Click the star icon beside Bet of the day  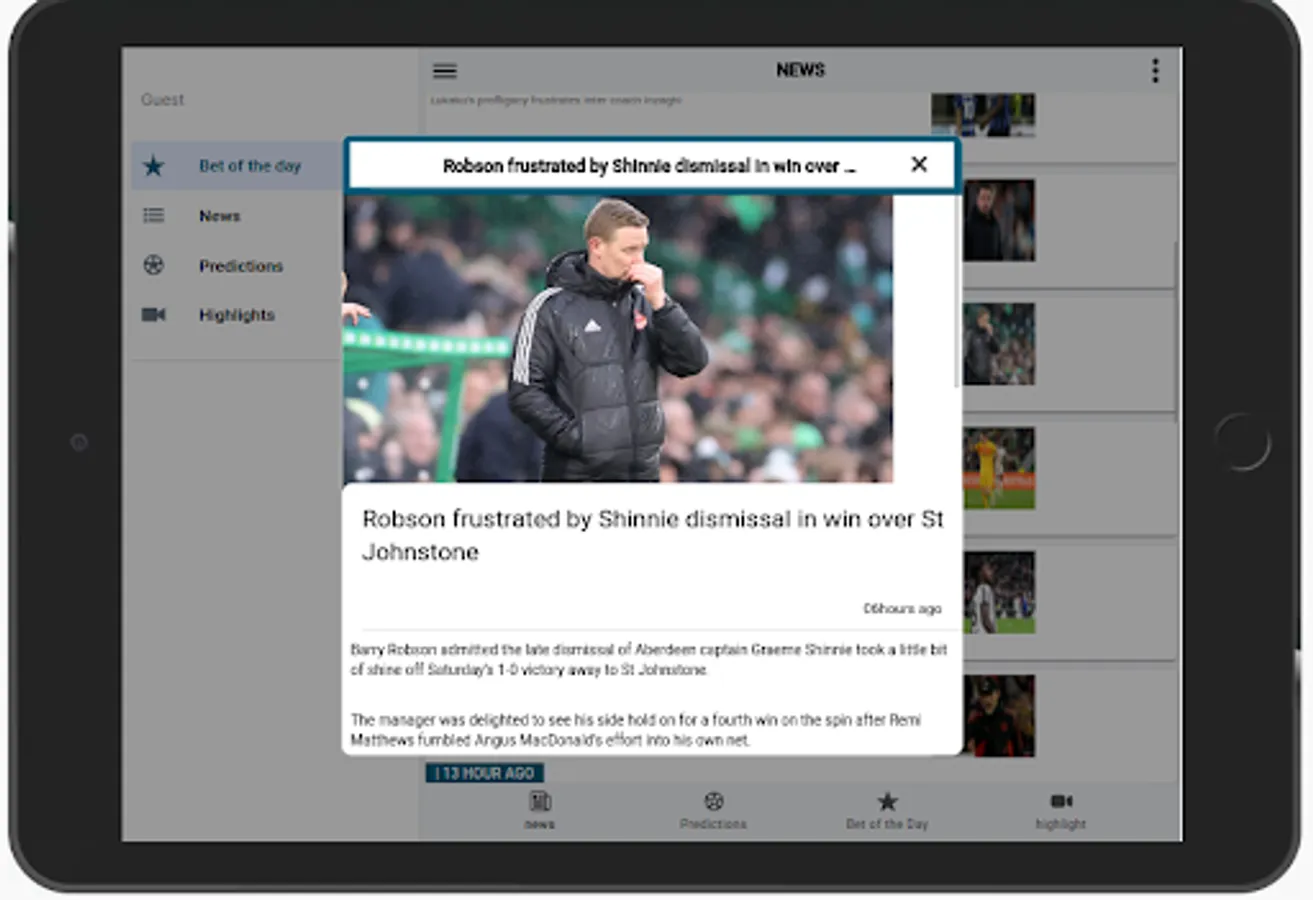[153, 166]
